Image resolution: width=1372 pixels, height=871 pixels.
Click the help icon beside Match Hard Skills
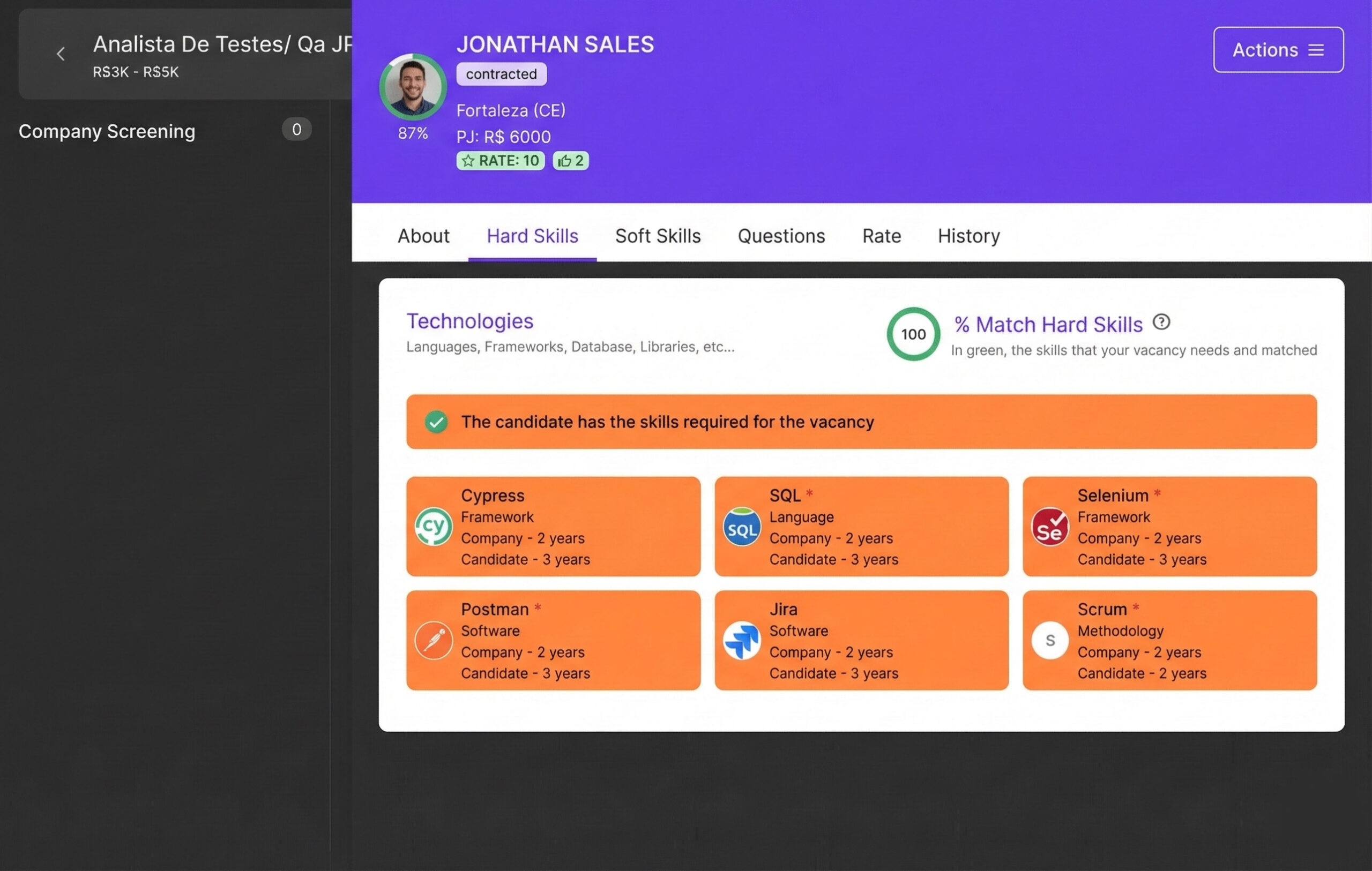(1161, 322)
